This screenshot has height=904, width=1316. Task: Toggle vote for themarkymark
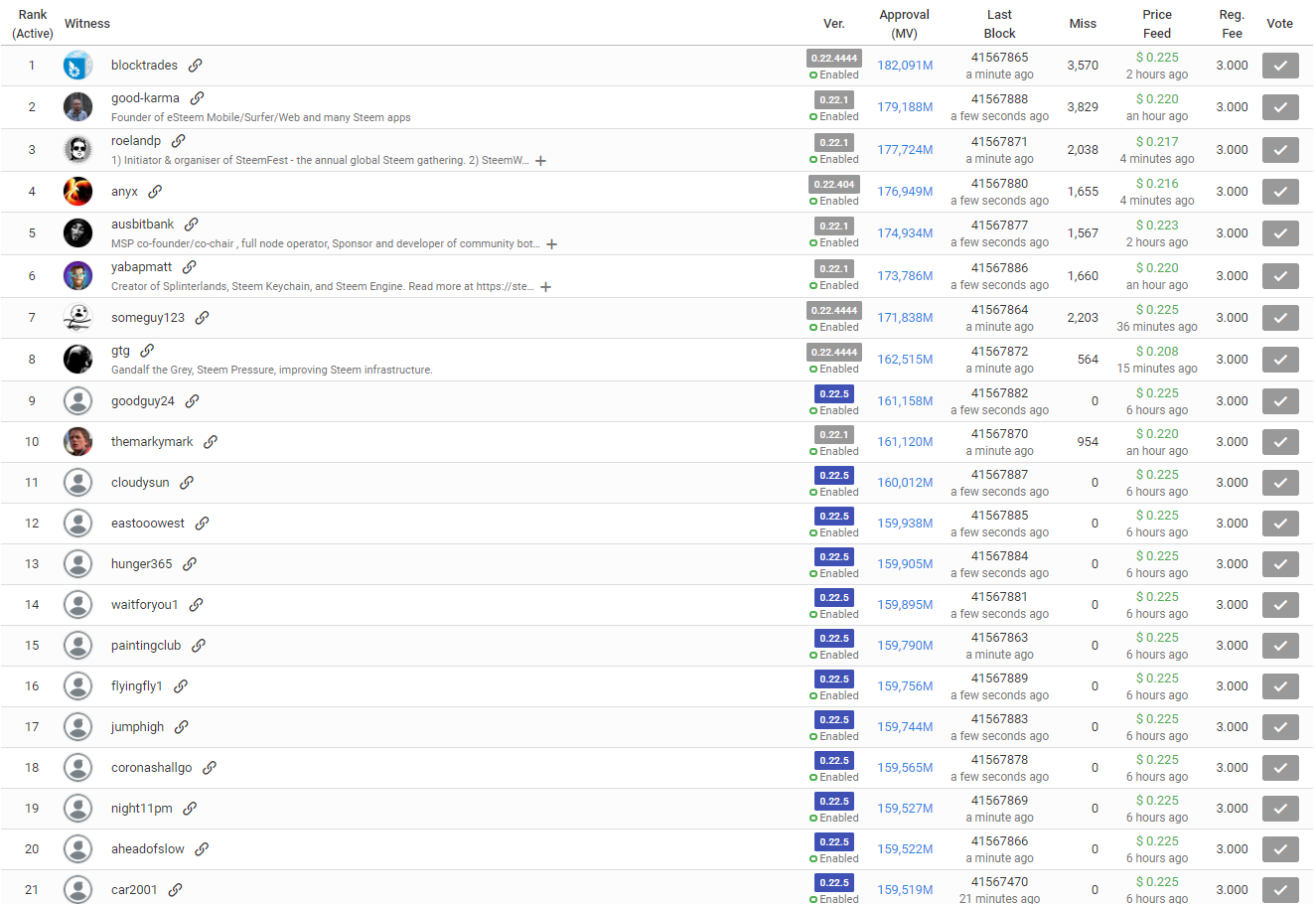[x=1280, y=442]
